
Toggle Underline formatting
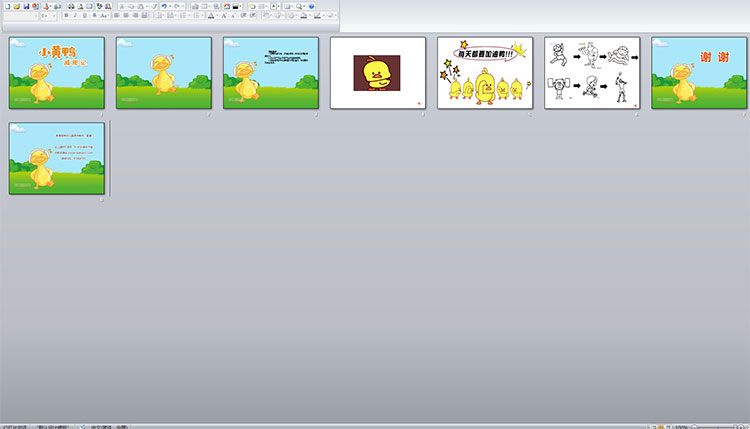84,15
